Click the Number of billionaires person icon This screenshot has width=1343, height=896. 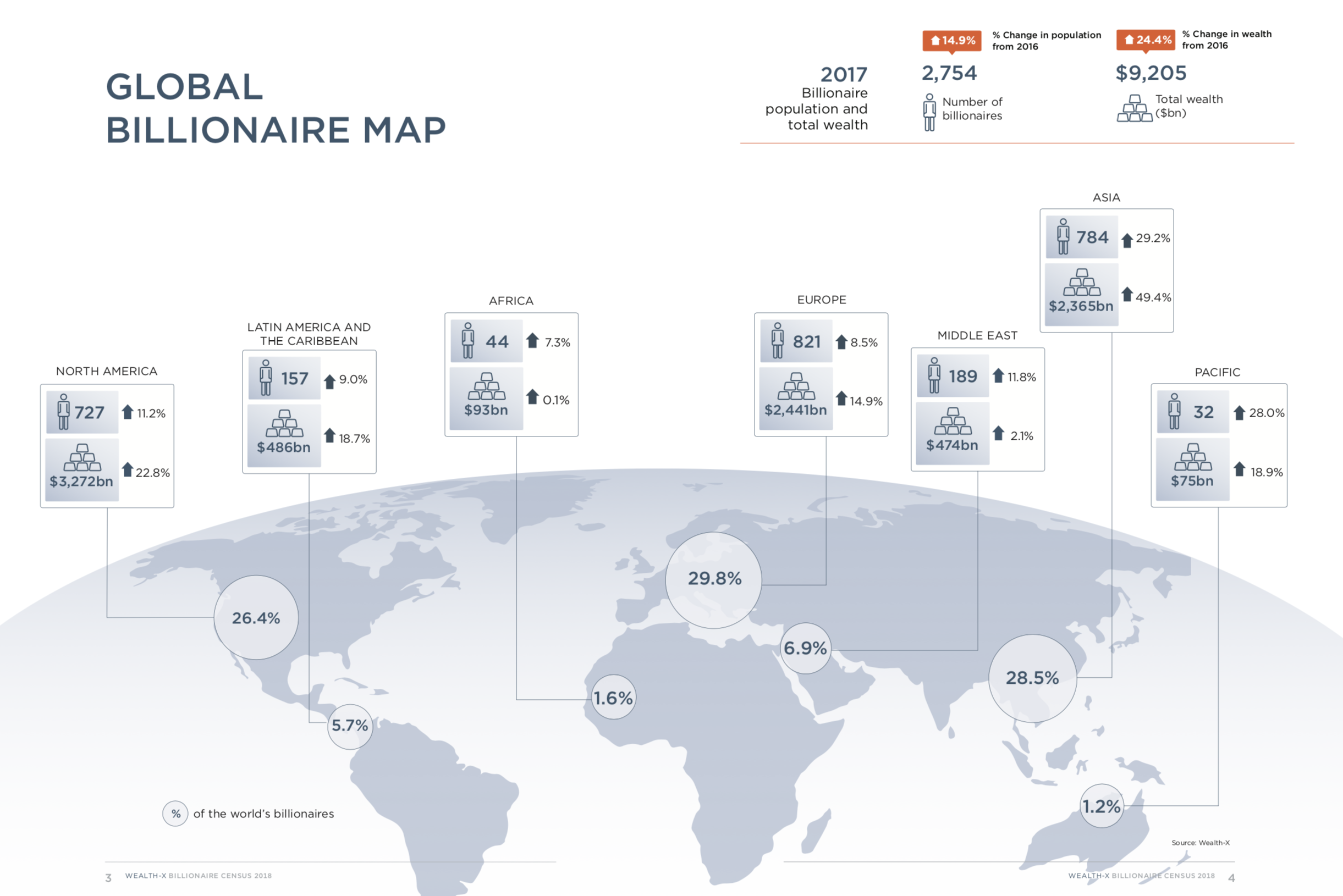coord(929,112)
